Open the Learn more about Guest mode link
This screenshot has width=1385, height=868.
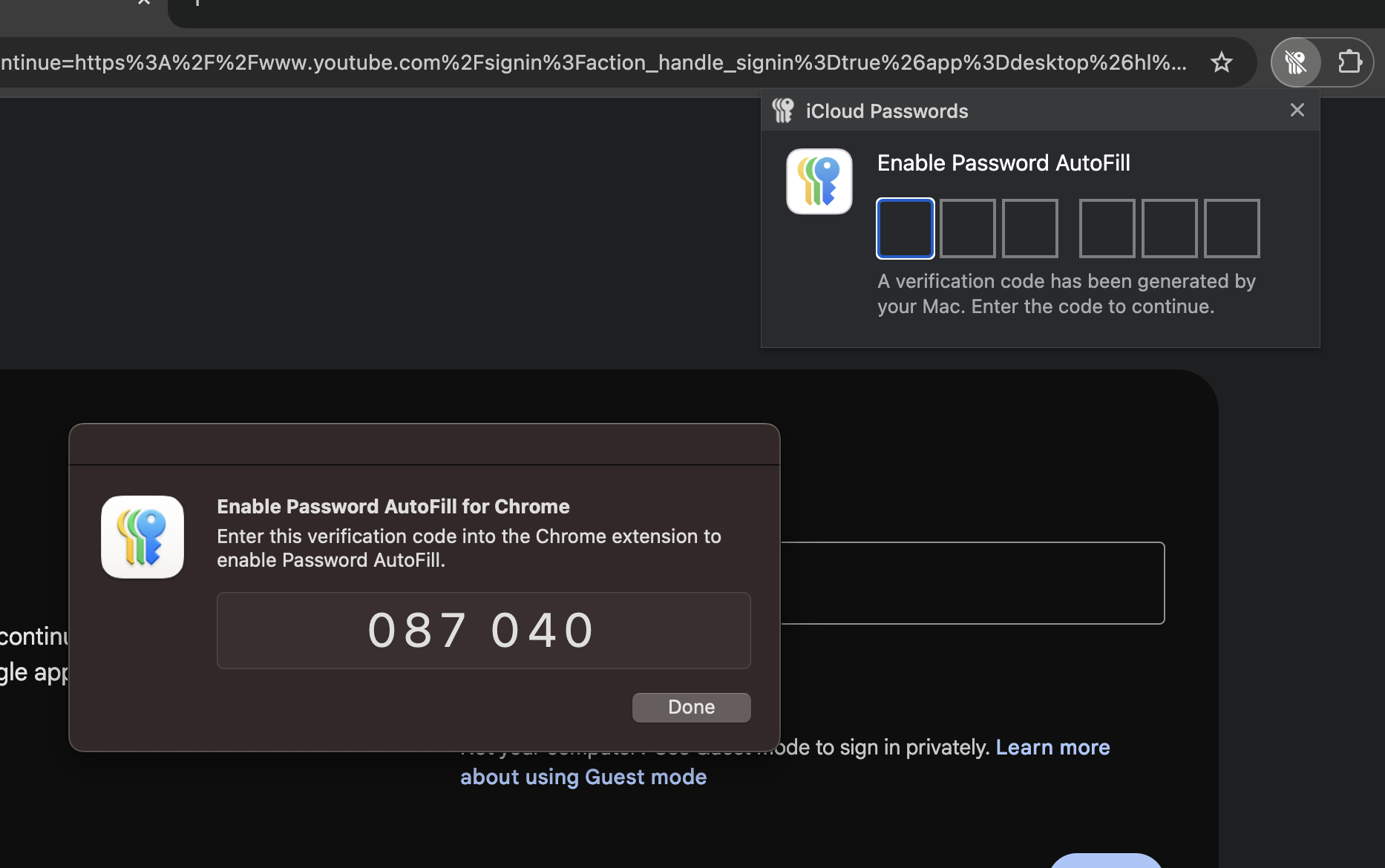(785, 762)
